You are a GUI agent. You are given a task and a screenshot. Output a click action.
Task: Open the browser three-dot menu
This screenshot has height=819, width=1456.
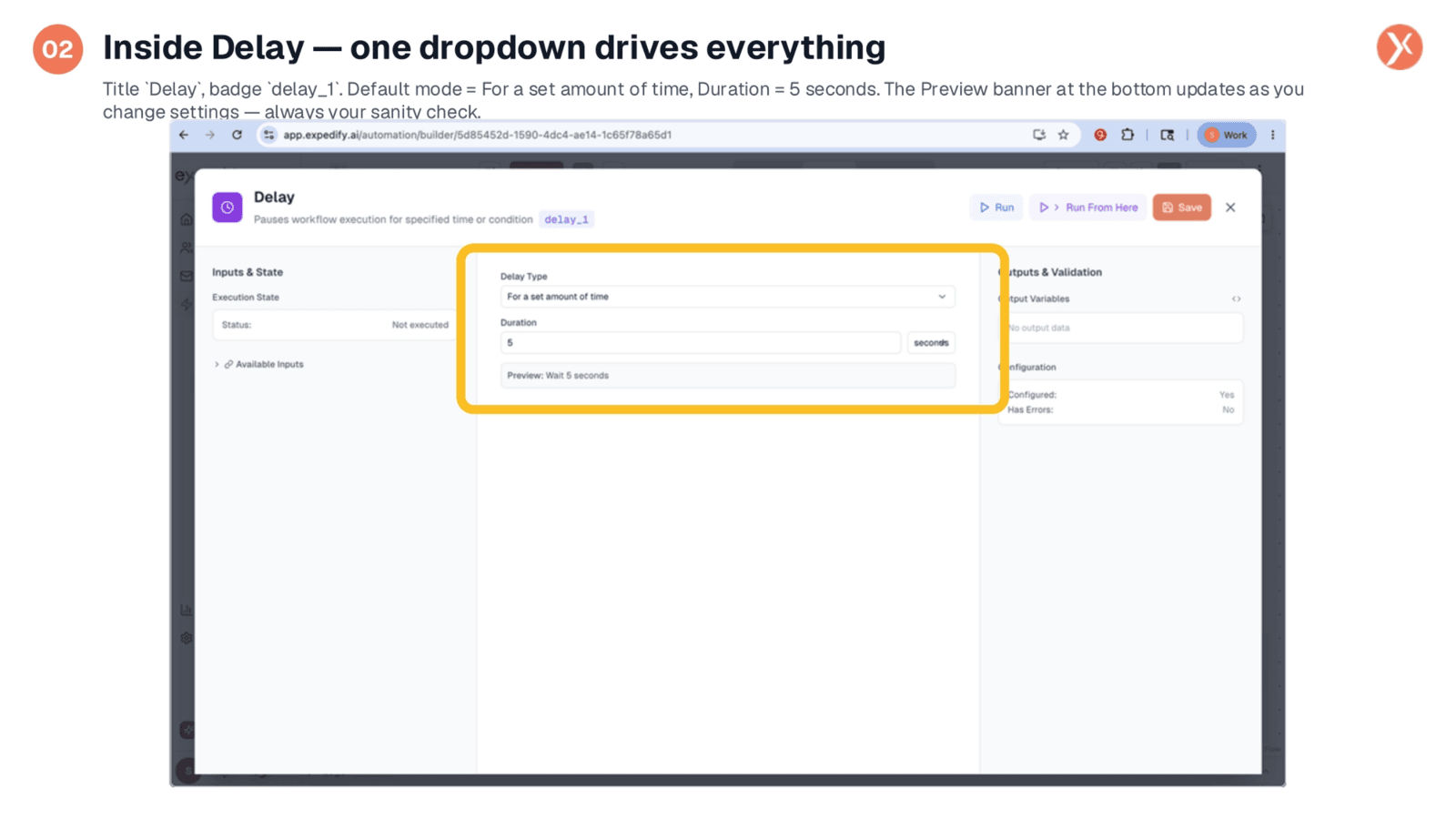(x=1272, y=135)
